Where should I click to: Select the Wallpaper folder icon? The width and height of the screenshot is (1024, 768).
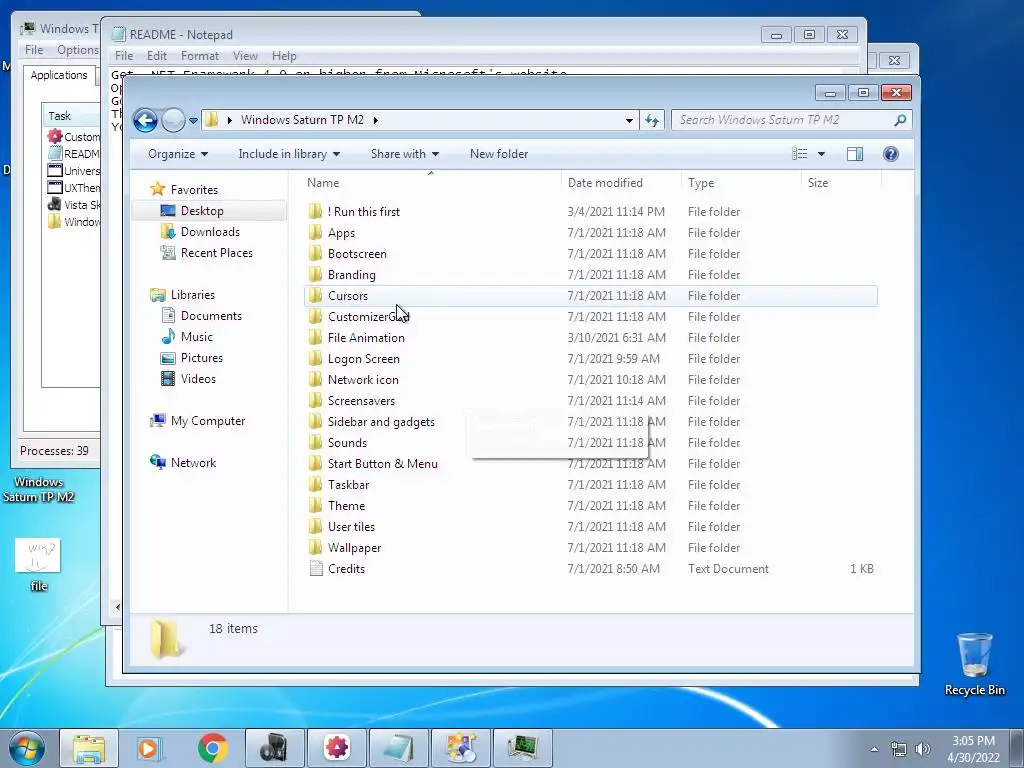pos(315,547)
